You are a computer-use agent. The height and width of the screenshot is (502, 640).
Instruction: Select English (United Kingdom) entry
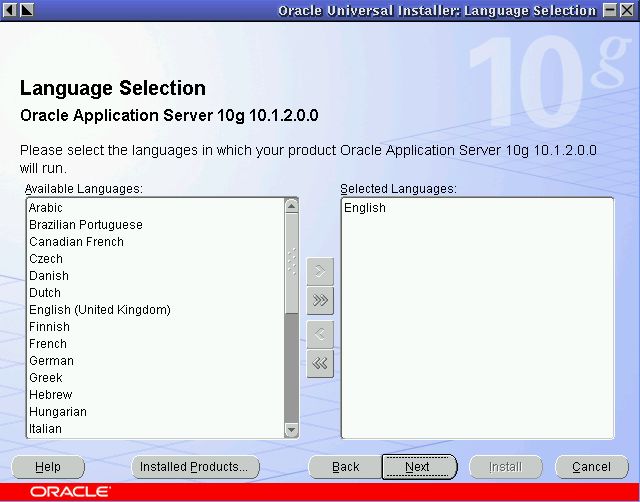pyautogui.click(x=156, y=310)
